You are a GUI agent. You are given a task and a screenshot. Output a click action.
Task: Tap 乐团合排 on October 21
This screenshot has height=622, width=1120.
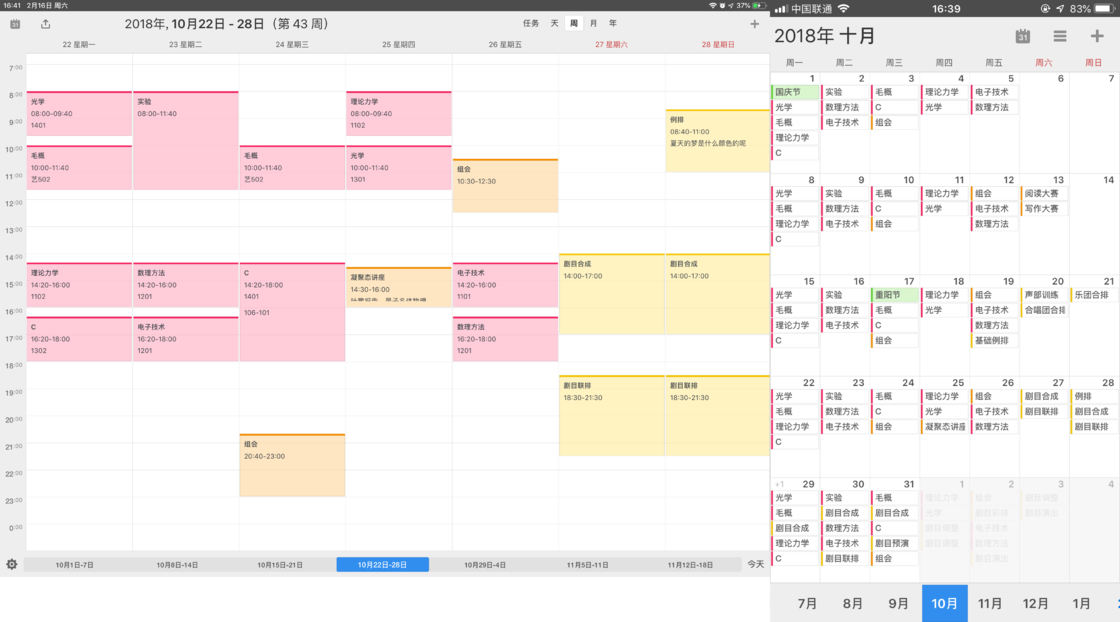coord(1093,295)
